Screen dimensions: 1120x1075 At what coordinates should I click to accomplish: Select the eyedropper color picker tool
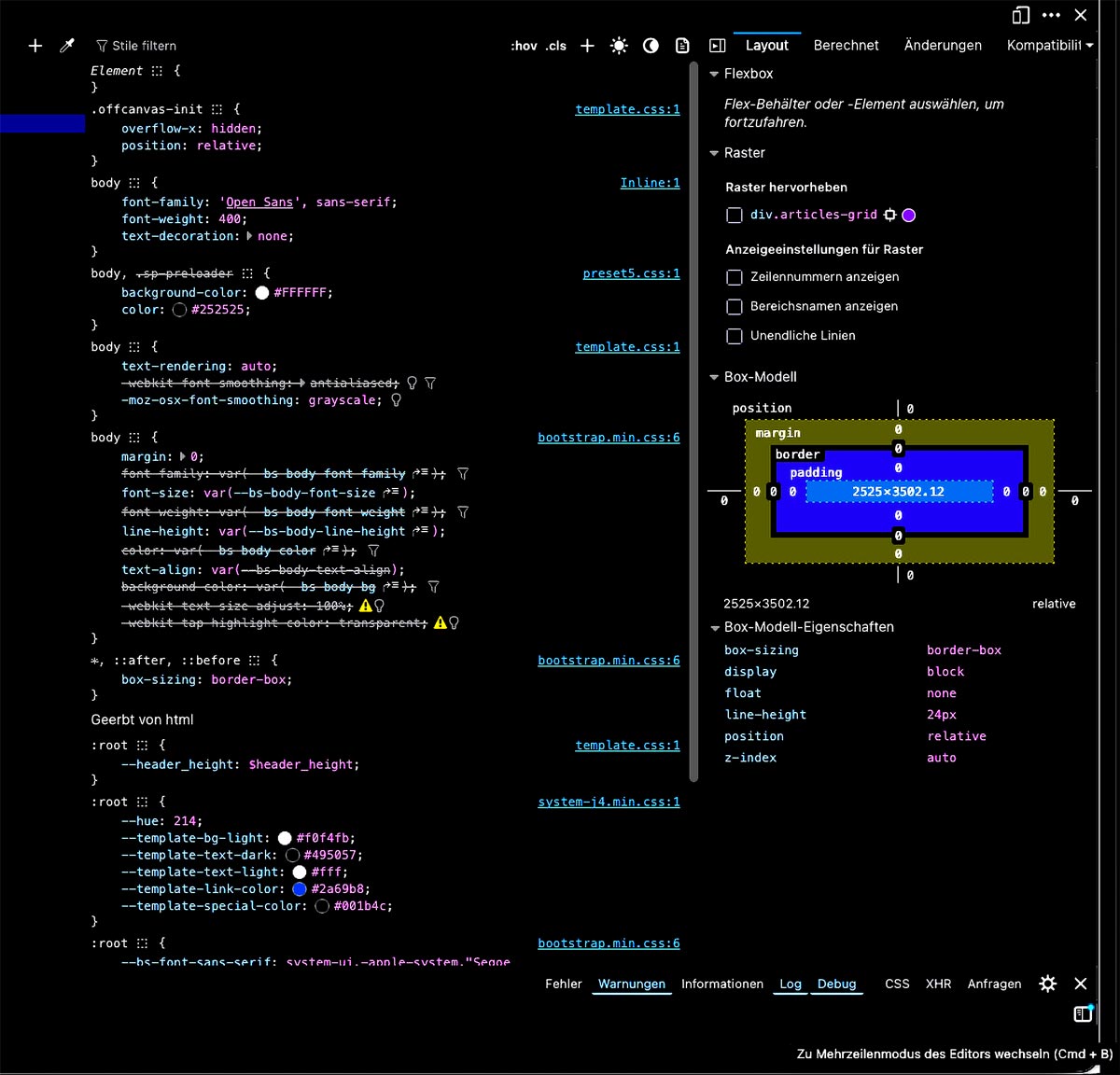[67, 45]
